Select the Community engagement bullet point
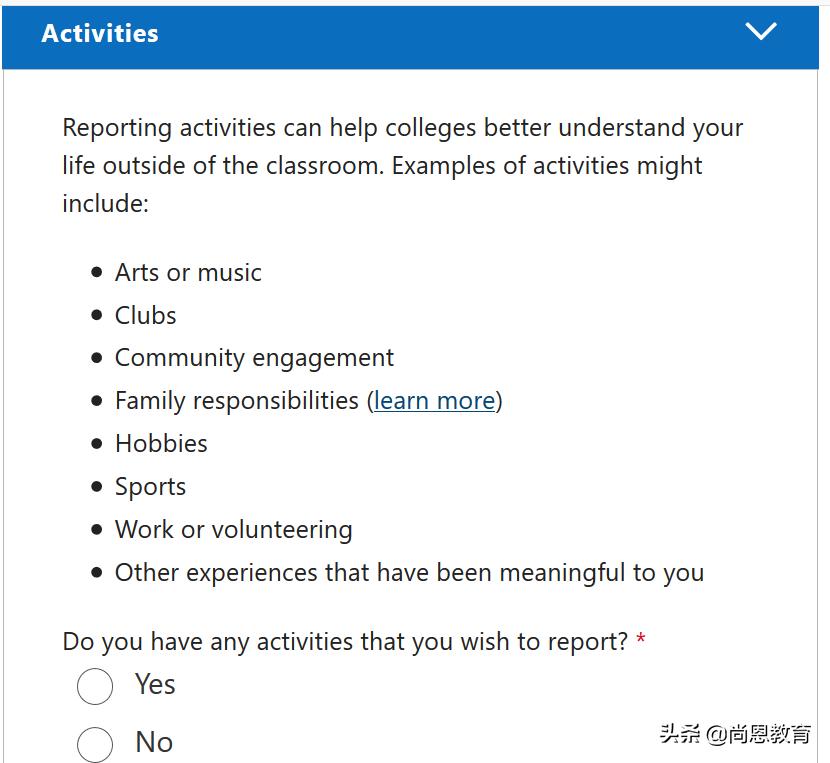 click(255, 357)
